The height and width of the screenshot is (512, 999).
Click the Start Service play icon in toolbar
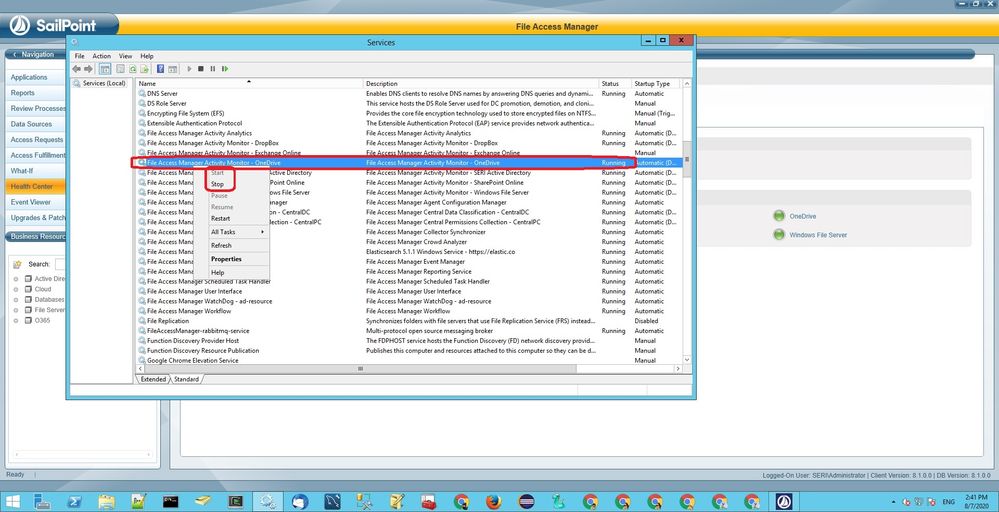coord(189,69)
